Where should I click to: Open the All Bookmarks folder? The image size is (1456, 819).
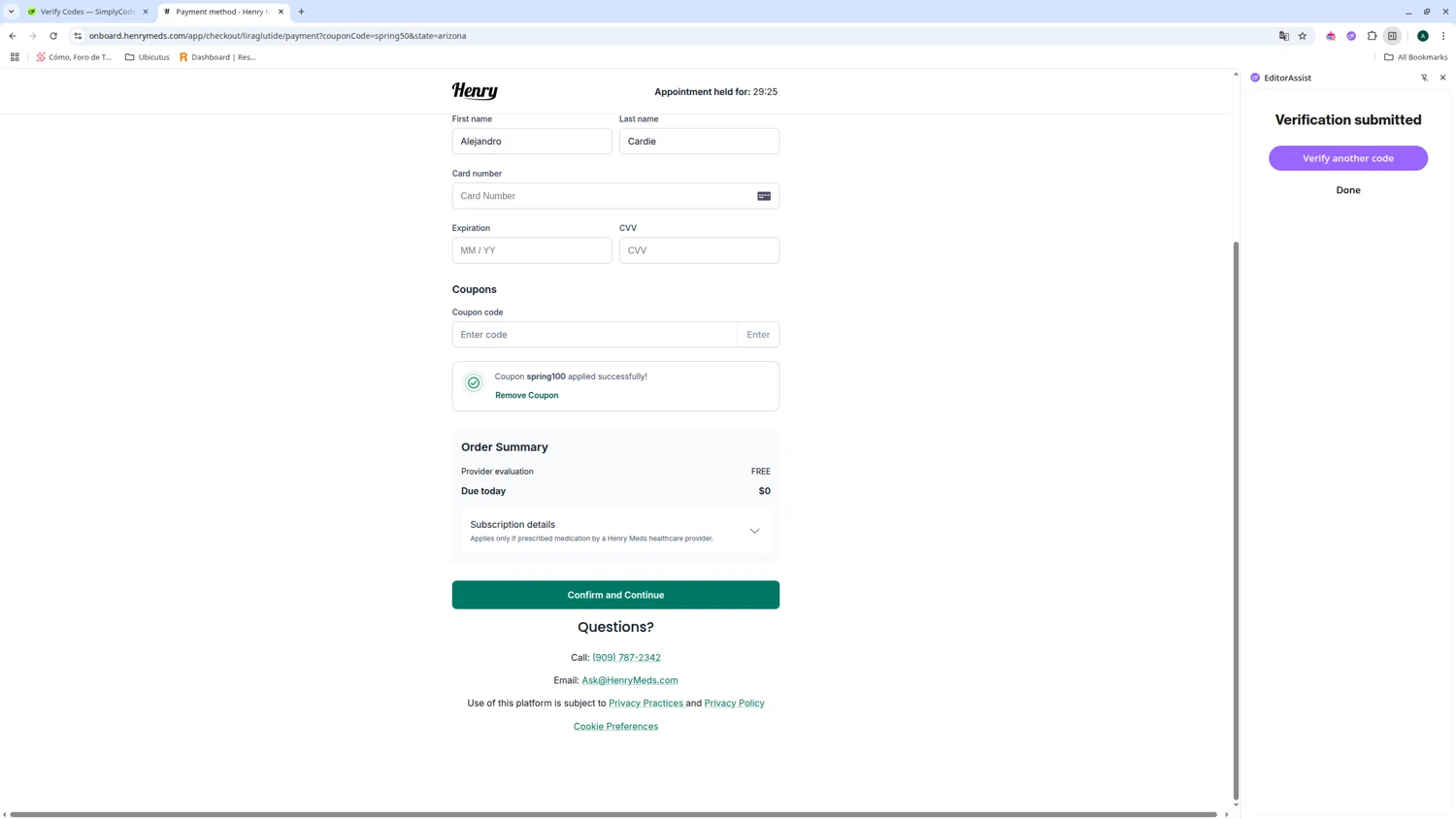[1415, 57]
